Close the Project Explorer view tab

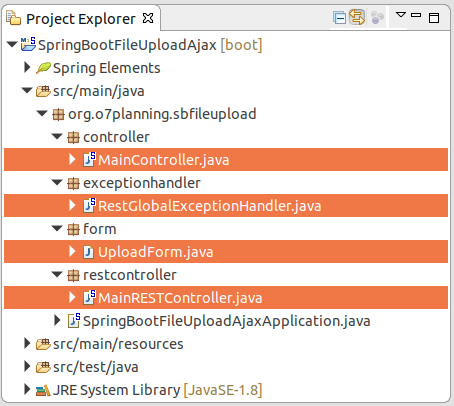point(148,18)
